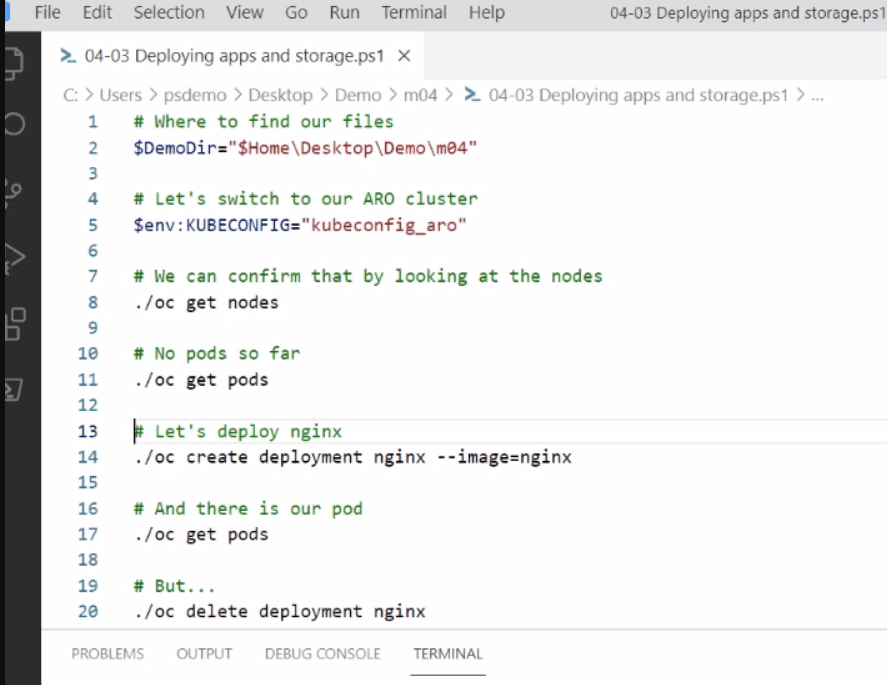Click the PowerShell icon in the breadcrumb file name

[472, 94]
